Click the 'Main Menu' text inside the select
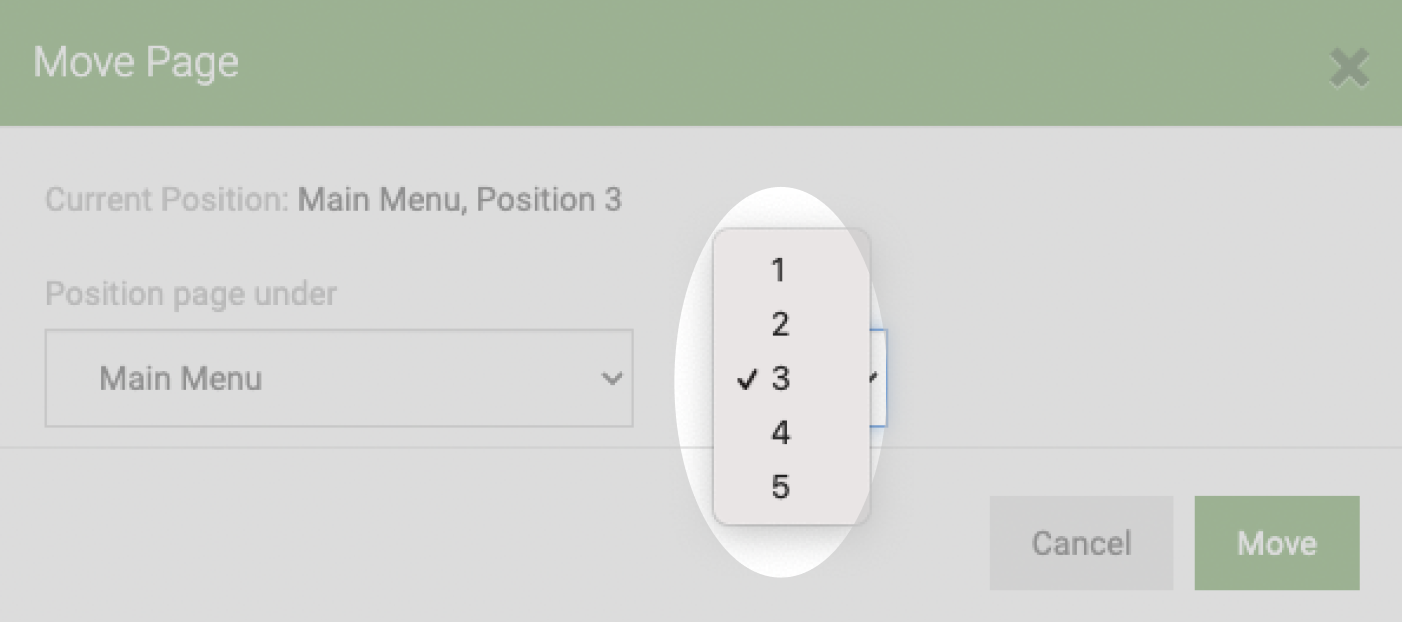The image size is (1402, 622). (181, 379)
